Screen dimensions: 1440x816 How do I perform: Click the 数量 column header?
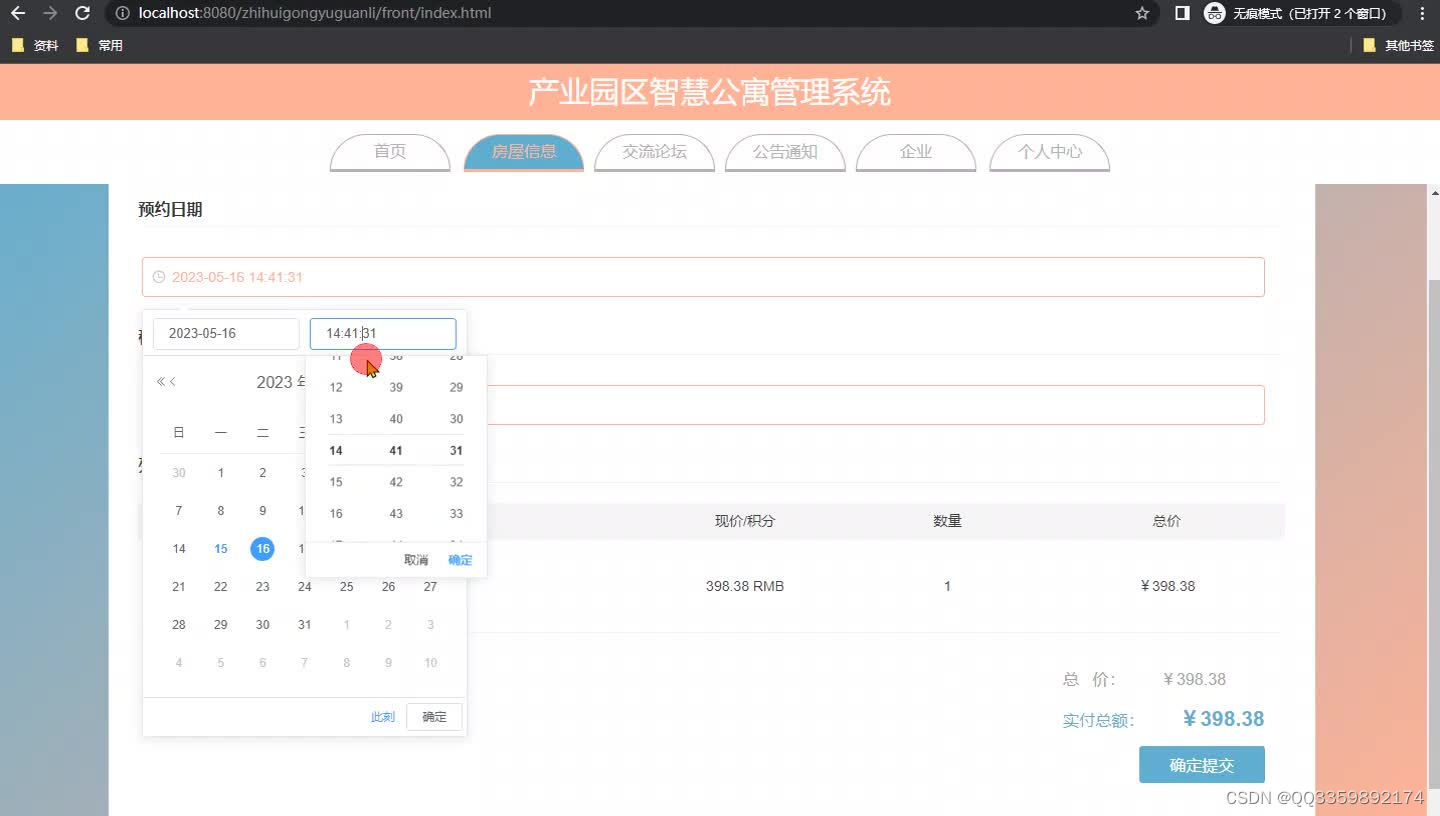pos(948,521)
